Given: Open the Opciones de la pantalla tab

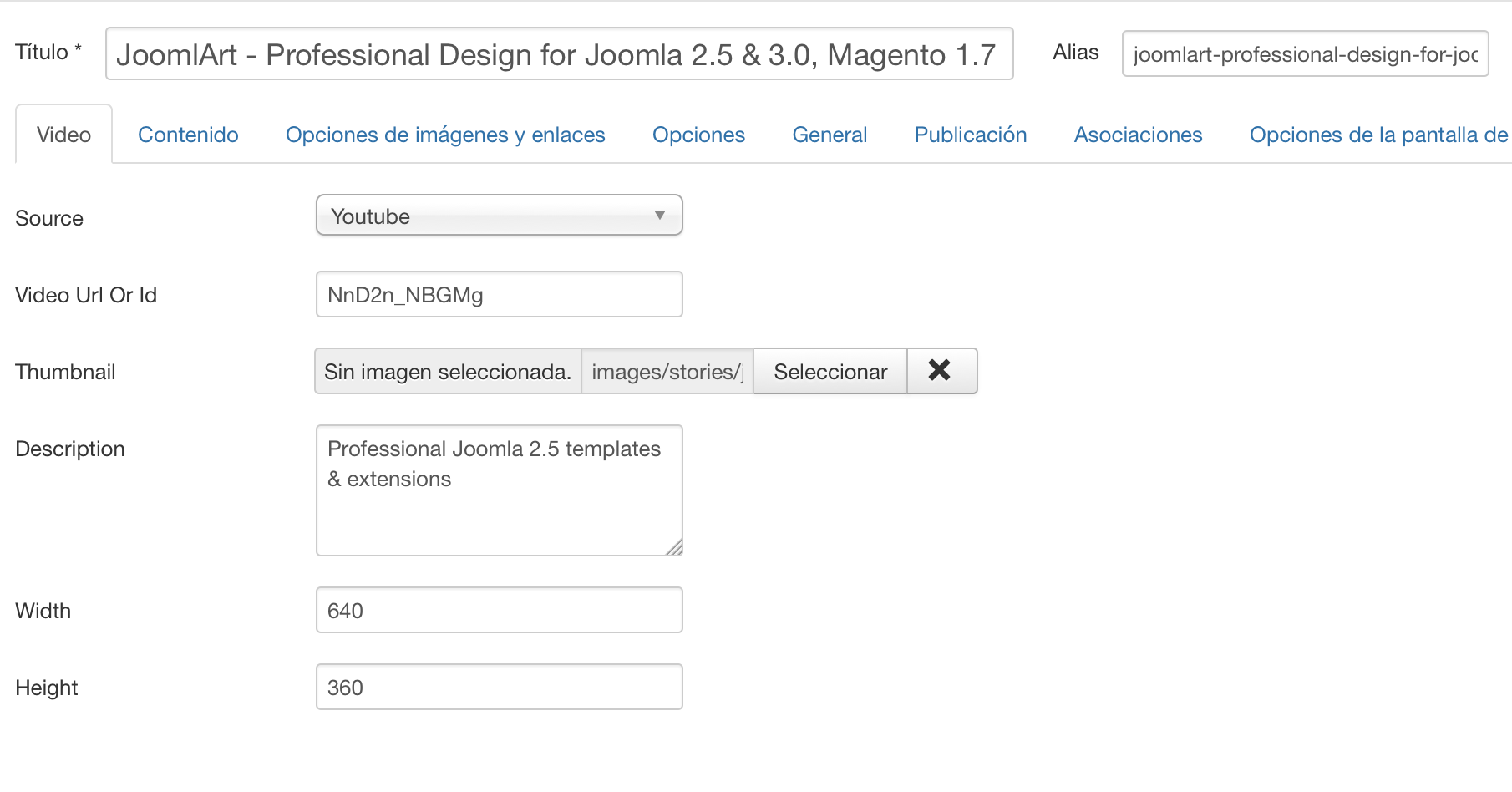Looking at the screenshot, I should tap(1378, 135).
